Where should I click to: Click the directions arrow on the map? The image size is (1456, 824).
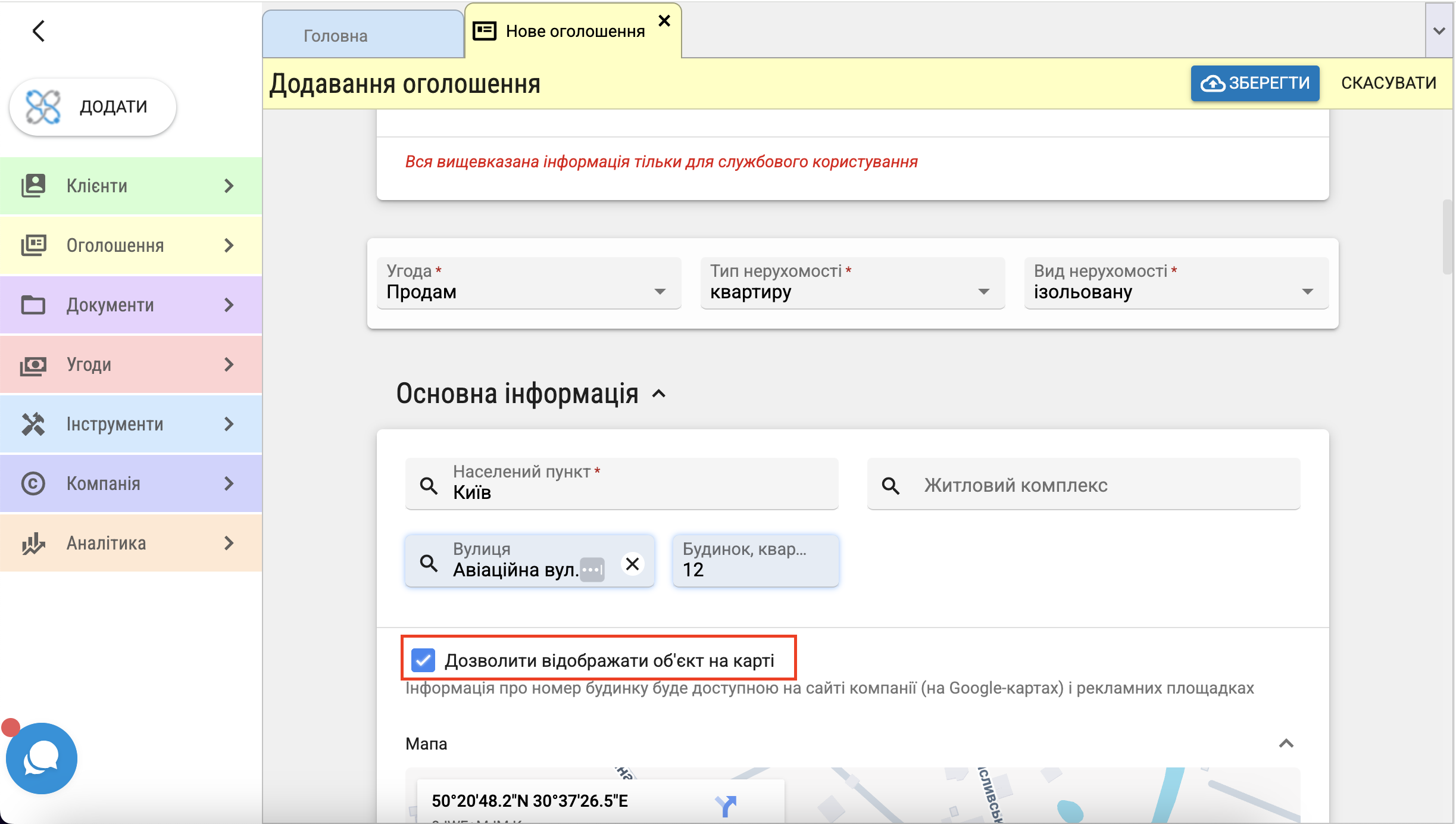726,806
